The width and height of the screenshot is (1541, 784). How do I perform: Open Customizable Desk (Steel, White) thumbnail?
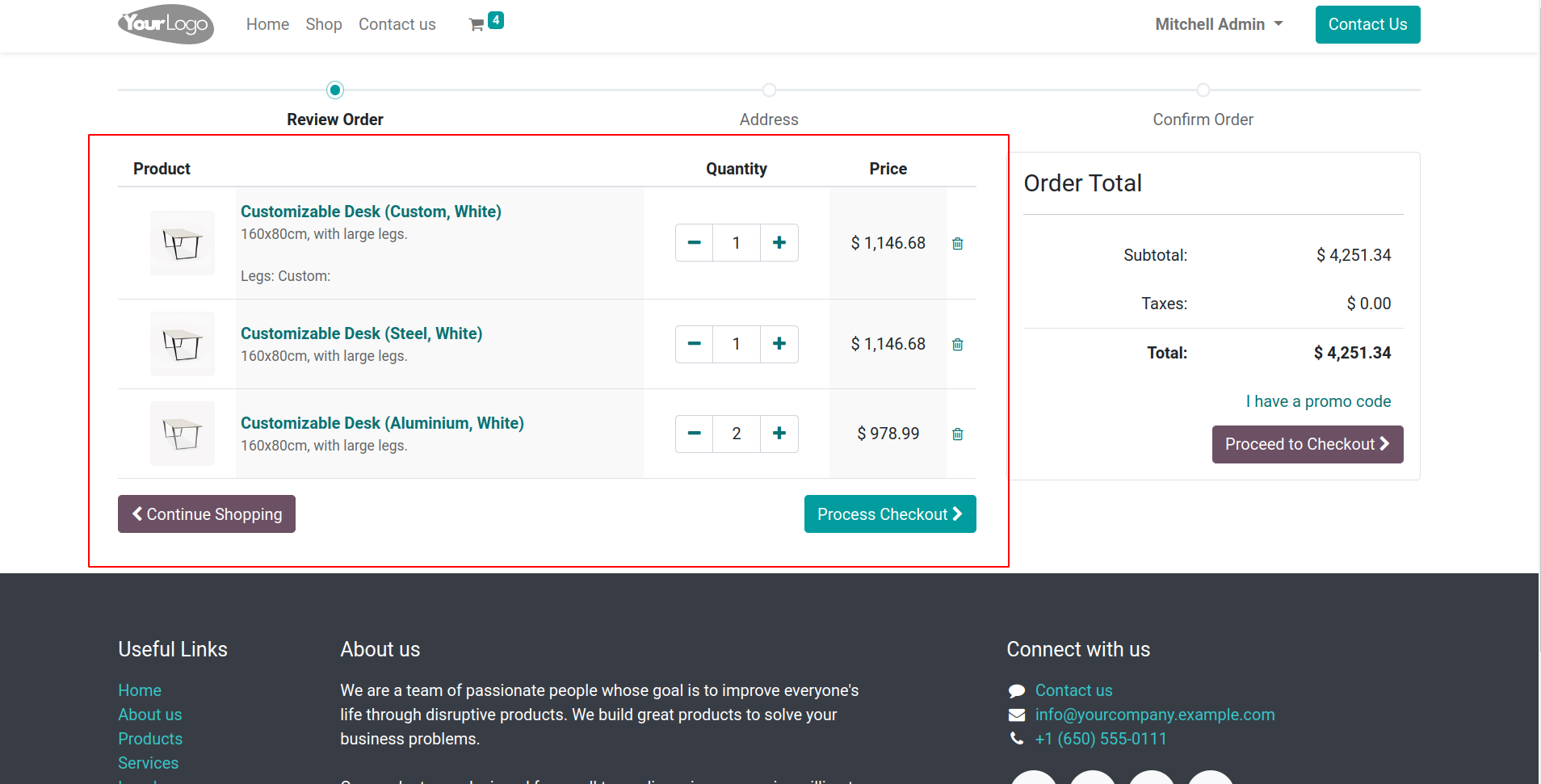[183, 344]
